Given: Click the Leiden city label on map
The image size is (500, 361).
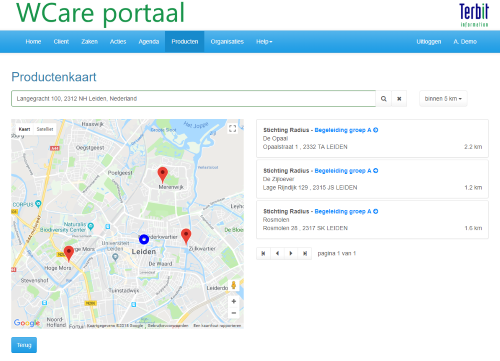Looking at the screenshot, I should coord(144,252).
